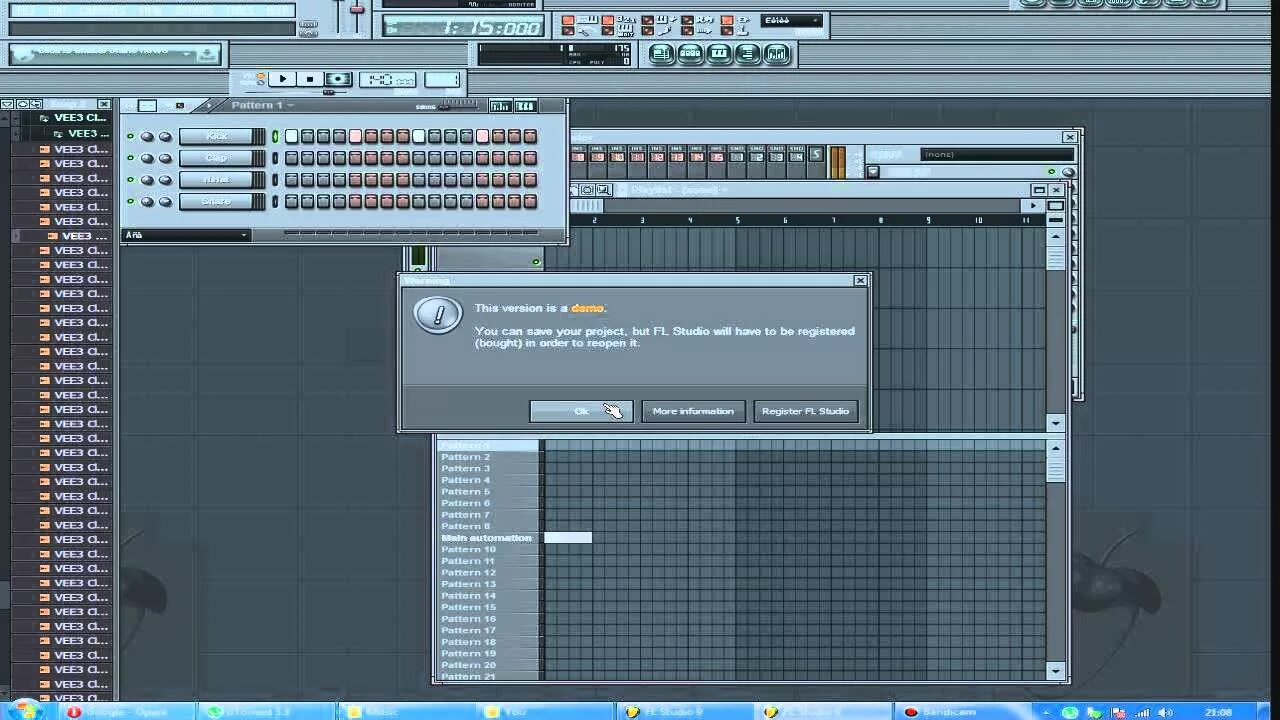Click the Windows Start button
This screenshot has height=720, width=1280.
coord(26,711)
